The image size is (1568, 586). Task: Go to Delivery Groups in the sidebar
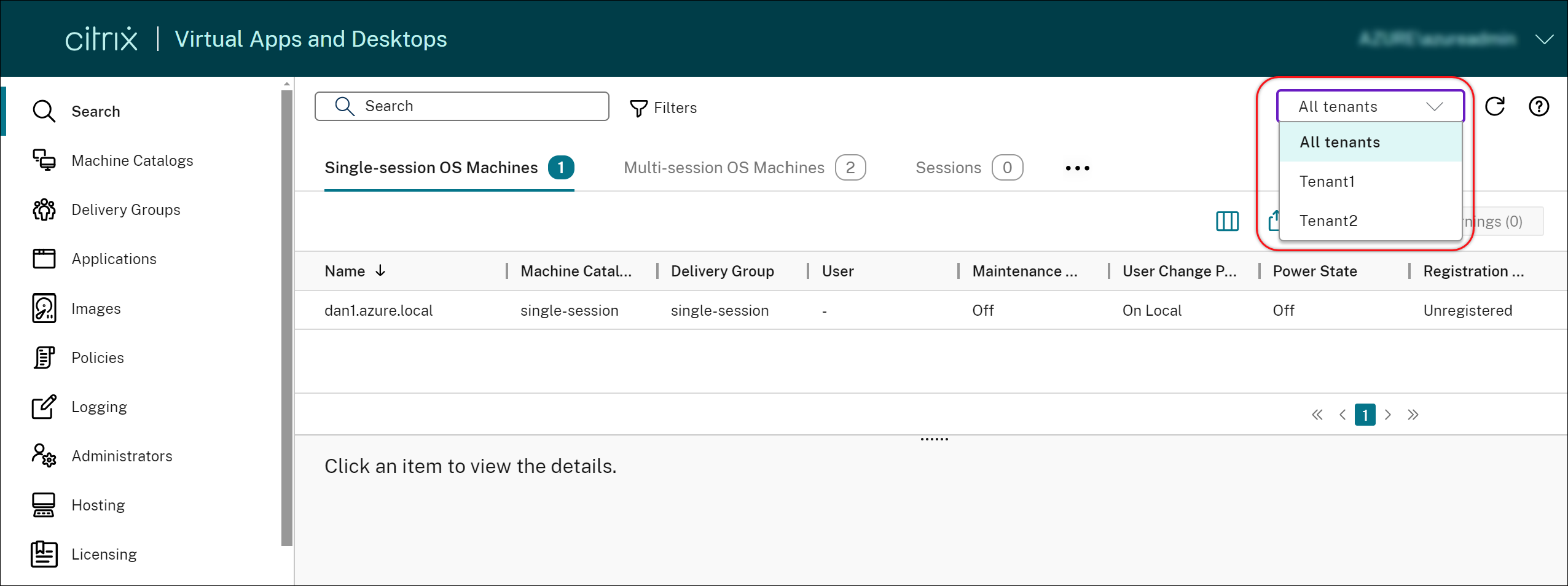point(125,210)
